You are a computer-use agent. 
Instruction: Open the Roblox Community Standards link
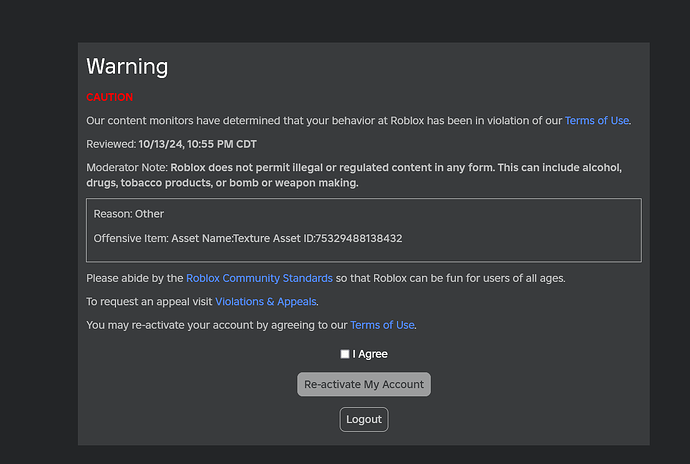pyautogui.click(x=259, y=278)
